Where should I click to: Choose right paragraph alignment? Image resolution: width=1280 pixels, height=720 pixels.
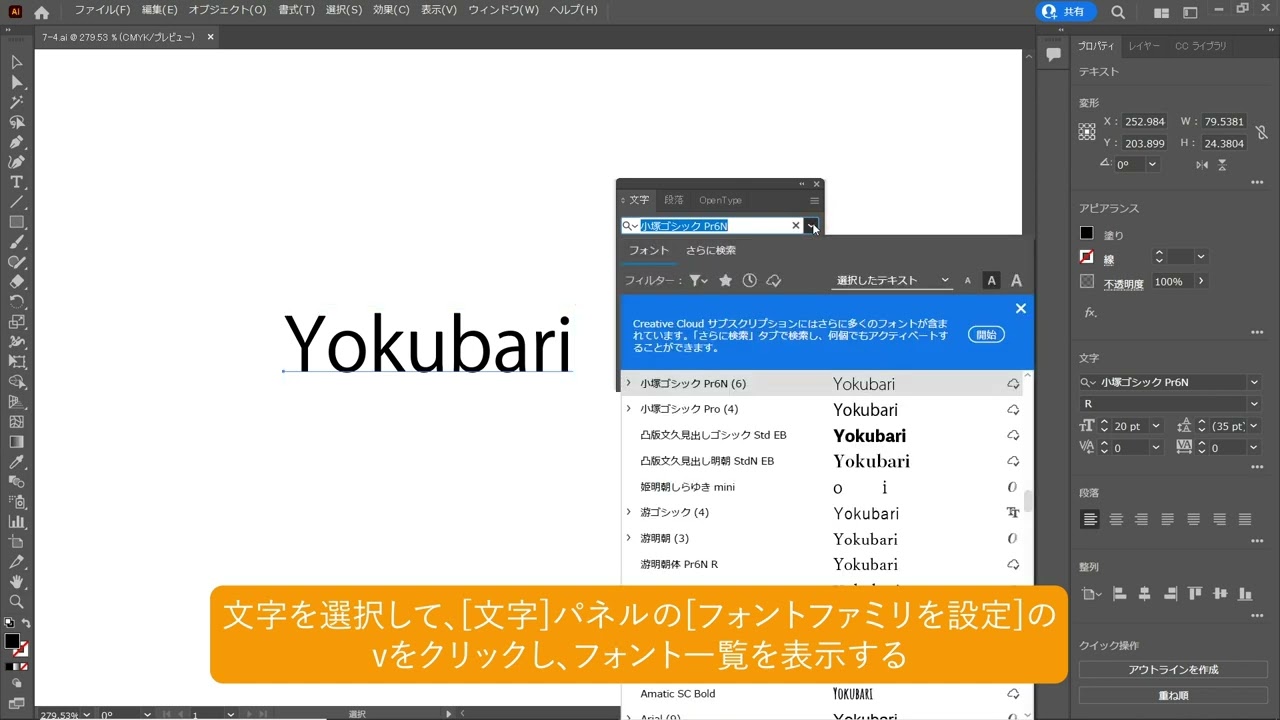[1142, 519]
